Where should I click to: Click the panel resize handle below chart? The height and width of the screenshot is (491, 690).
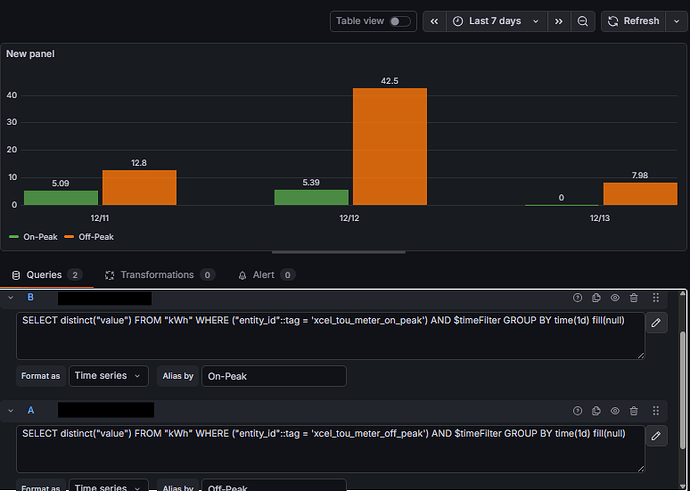pyautogui.click(x=338, y=253)
